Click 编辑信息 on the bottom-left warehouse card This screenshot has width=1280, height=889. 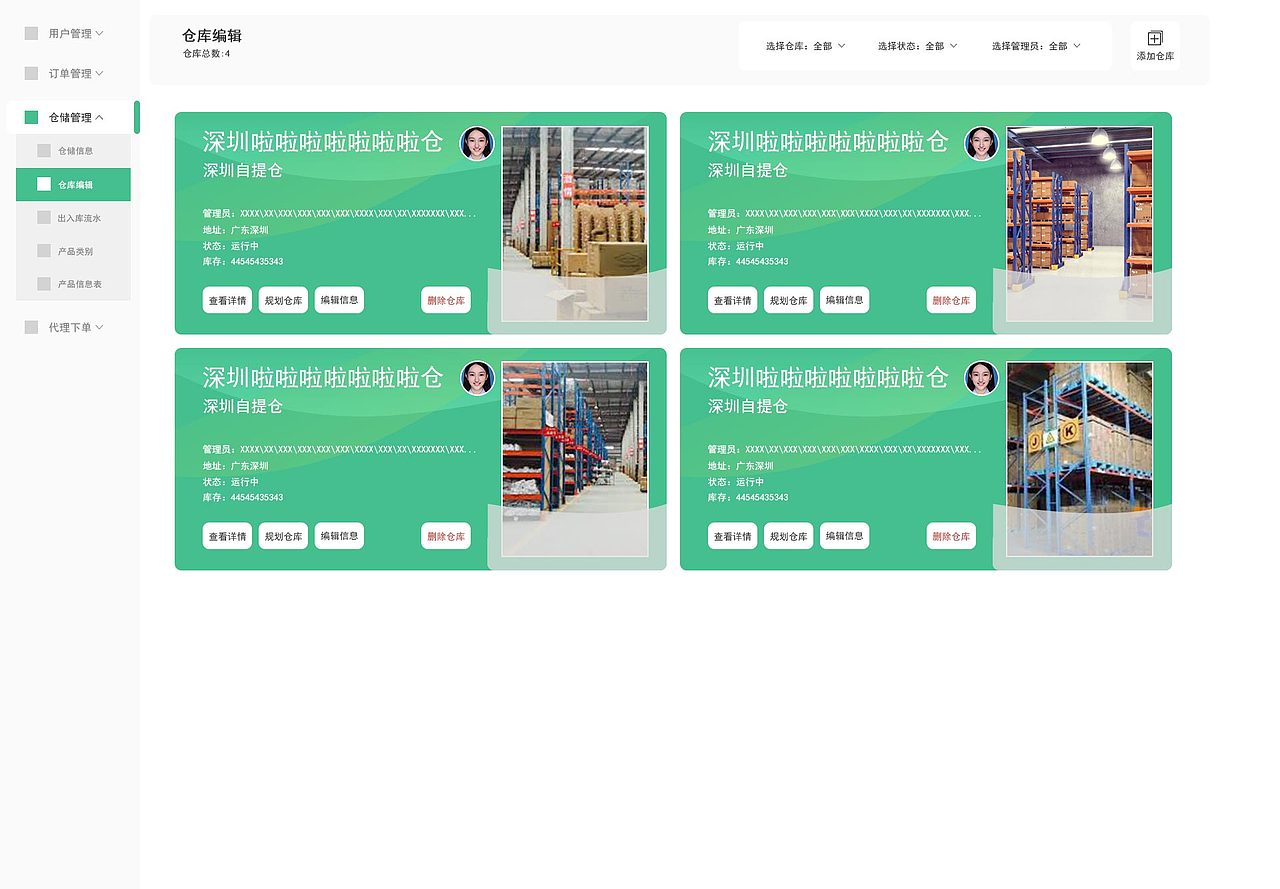pos(339,535)
